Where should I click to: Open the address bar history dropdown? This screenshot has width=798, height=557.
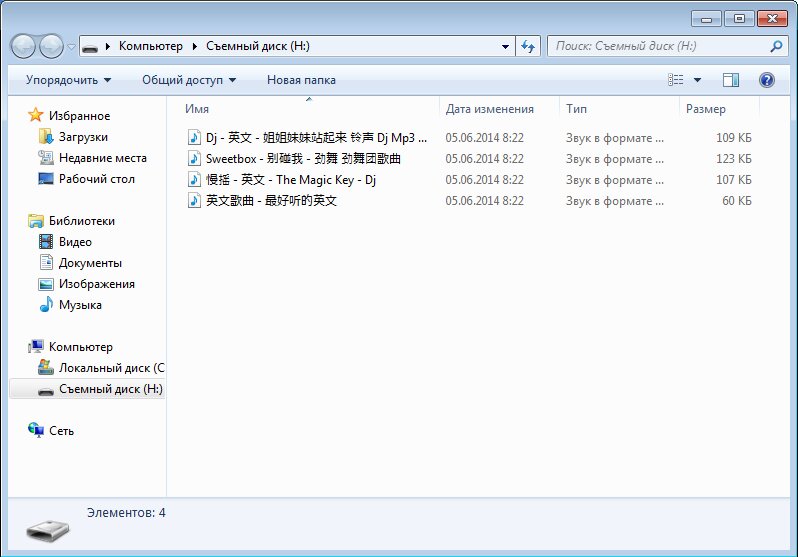505,47
